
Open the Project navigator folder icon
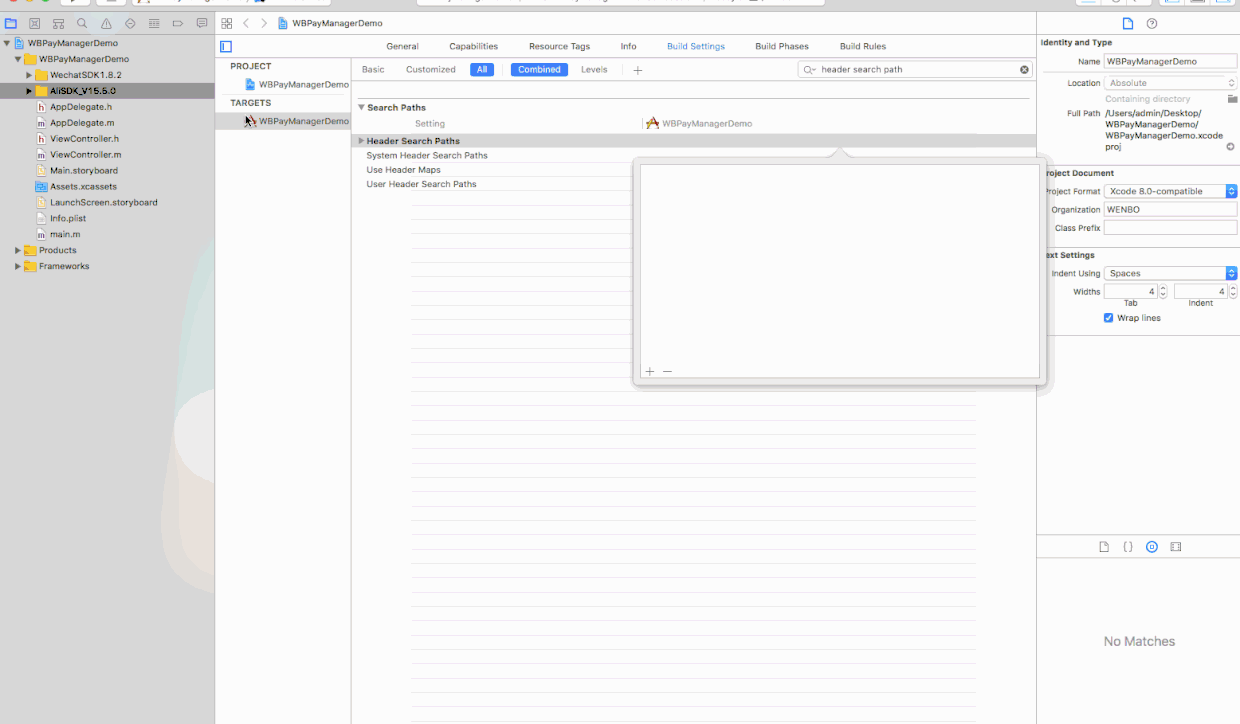(x=11, y=22)
